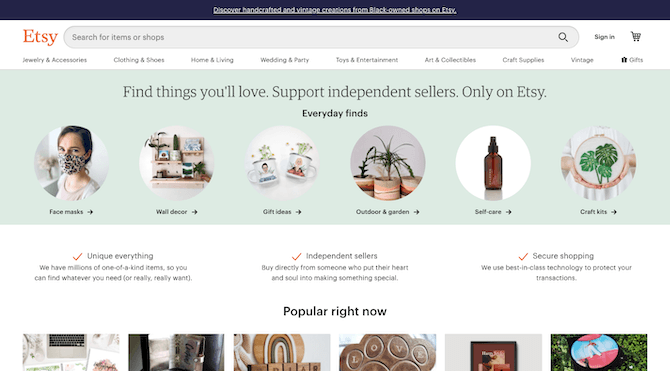
Task: Click the Sign in button
Action: click(x=604, y=37)
